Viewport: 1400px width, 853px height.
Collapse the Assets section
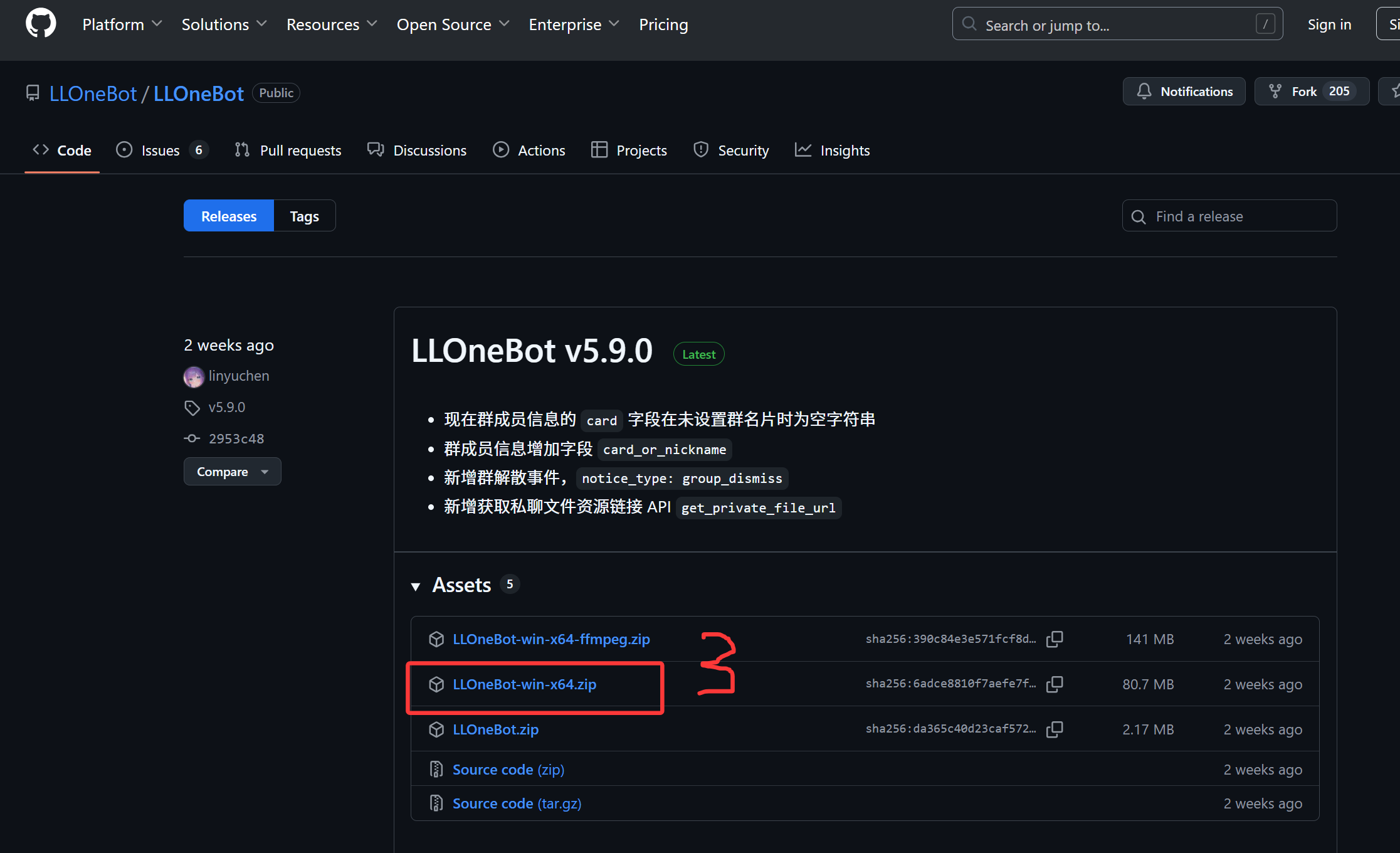pos(416,586)
